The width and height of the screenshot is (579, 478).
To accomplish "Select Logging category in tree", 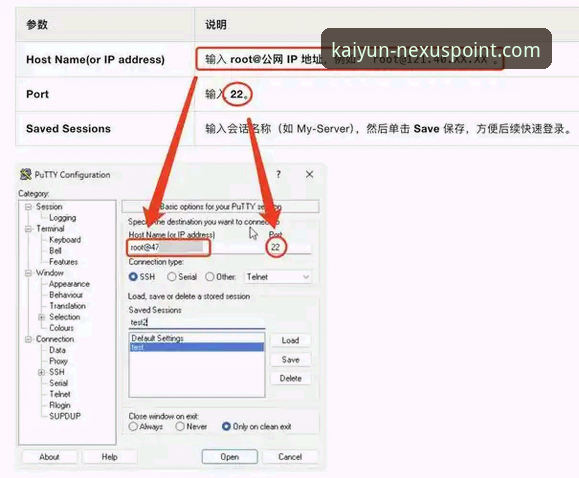I will [x=62, y=218].
